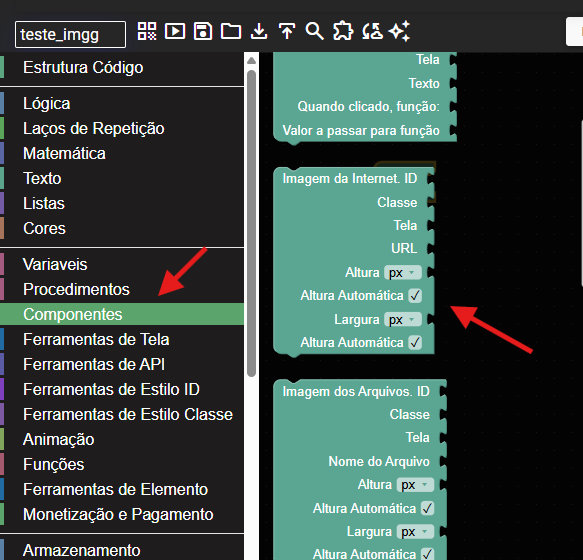Open Altura px dropdown in Imagem dos Arquivos

415,485
